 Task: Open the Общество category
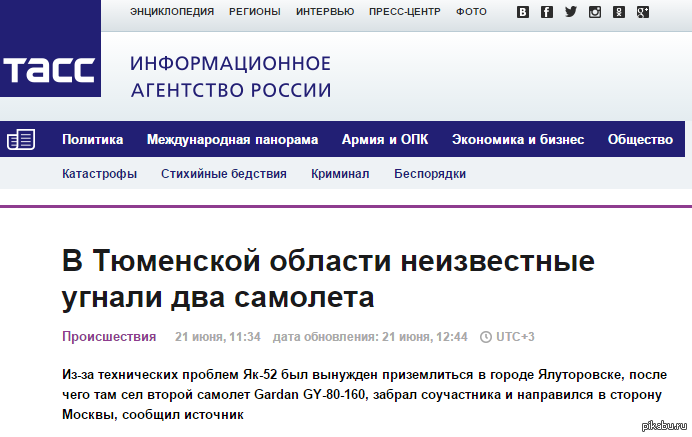pos(640,139)
